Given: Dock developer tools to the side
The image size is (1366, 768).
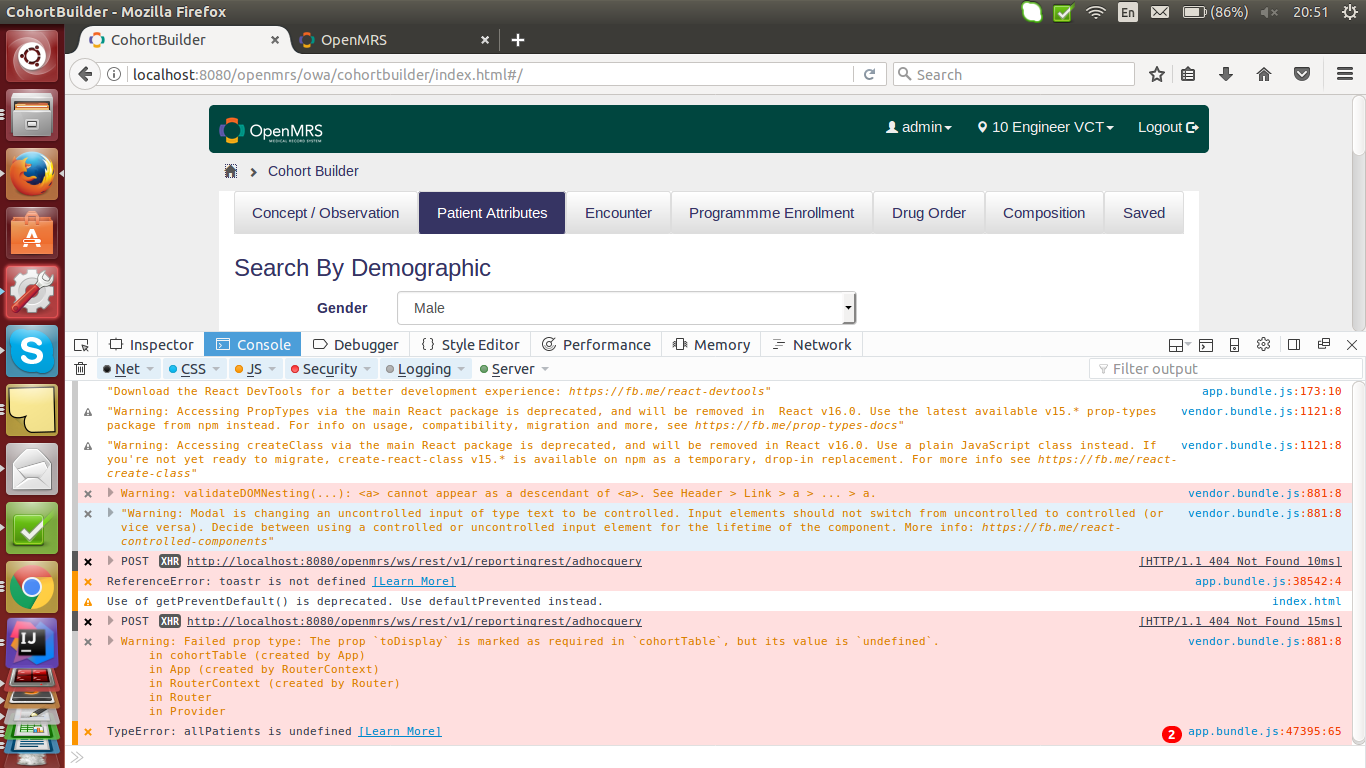Looking at the screenshot, I should (x=1293, y=344).
